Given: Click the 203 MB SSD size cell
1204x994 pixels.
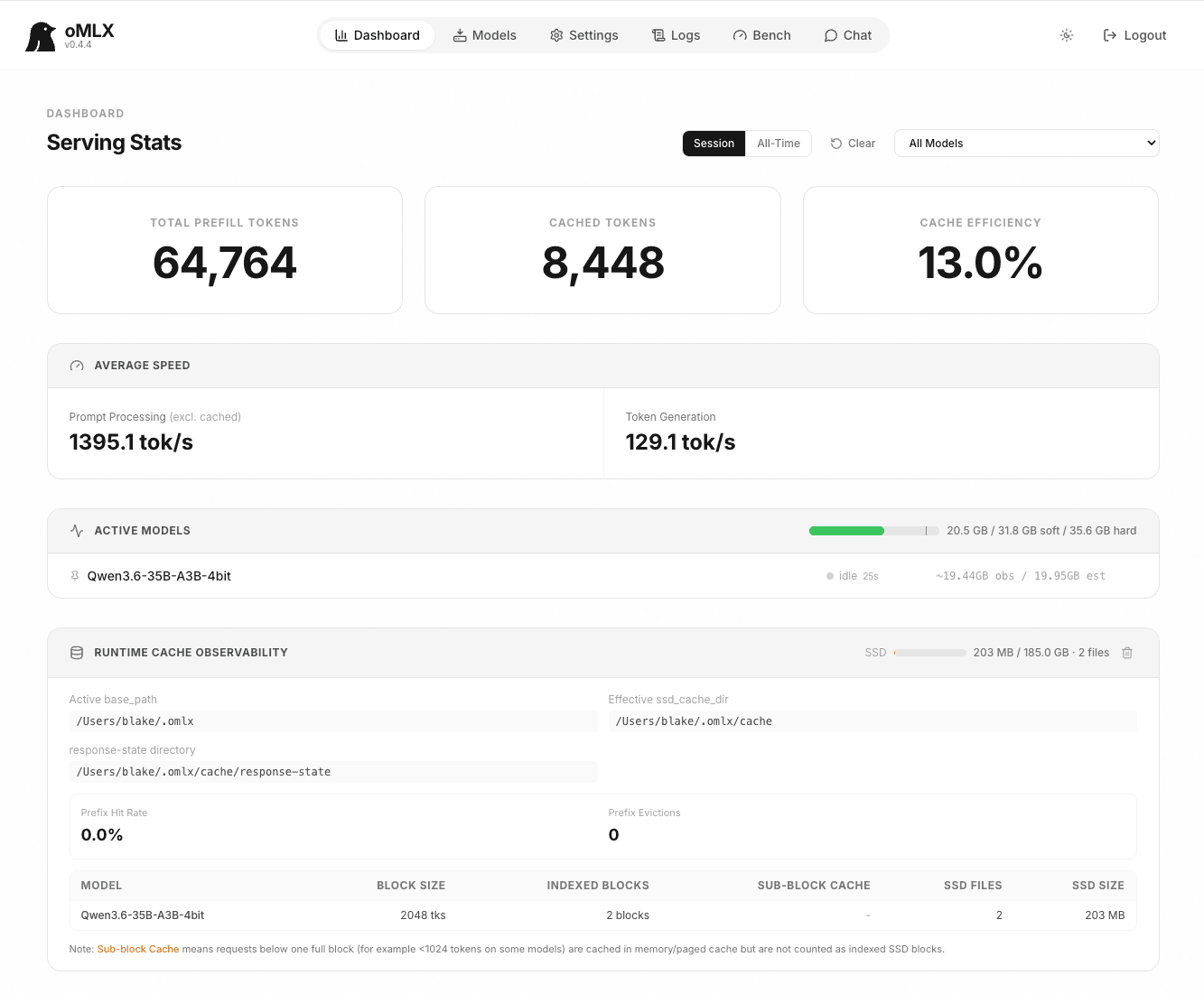Looking at the screenshot, I should click(x=1105, y=915).
